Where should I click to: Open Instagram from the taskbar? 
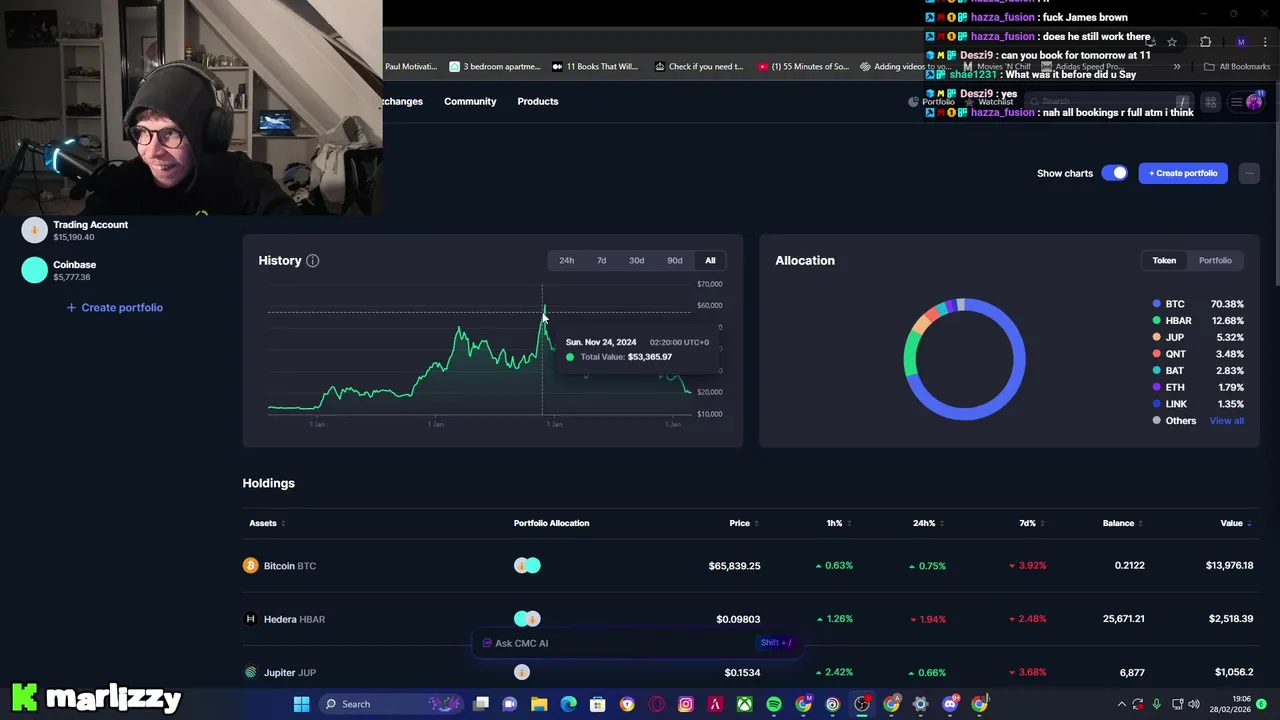685,704
